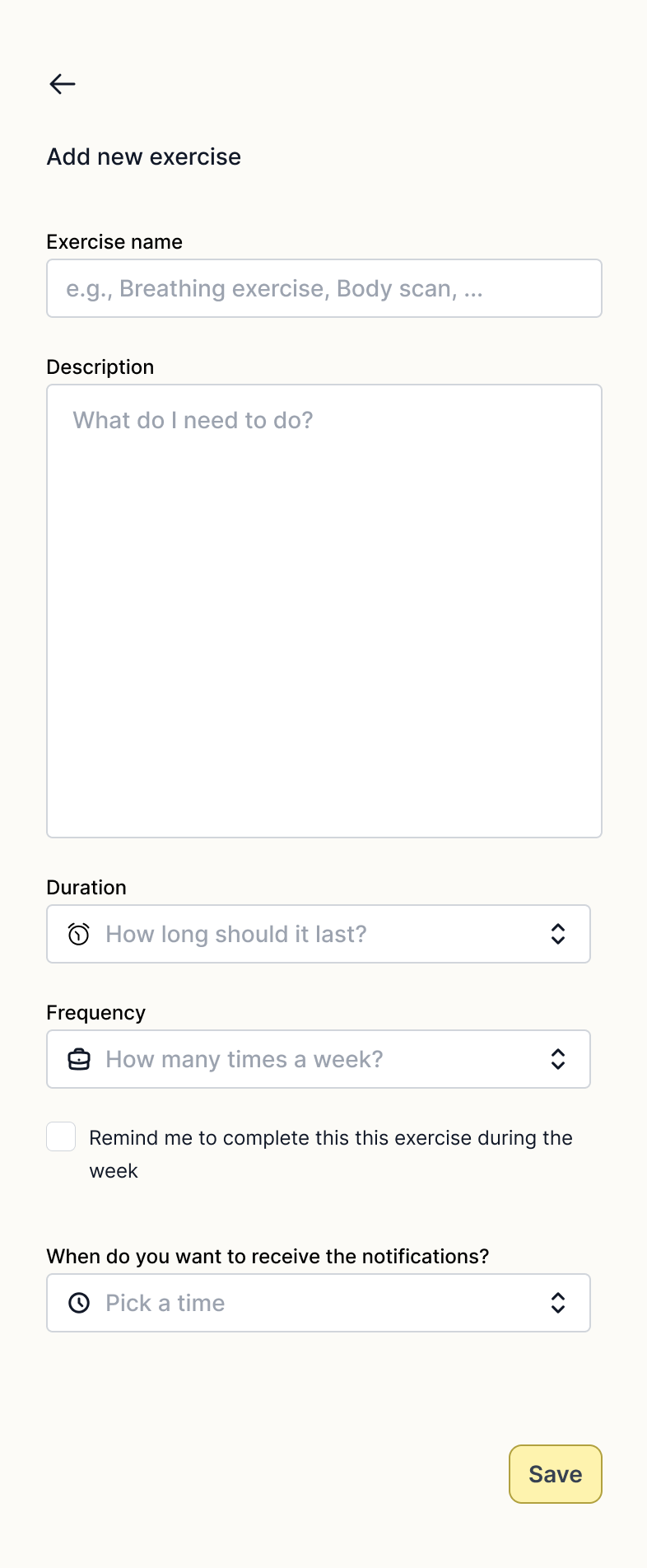The image size is (647, 1568).
Task: Click the chevron icon on the Duration selector
Action: (558, 934)
